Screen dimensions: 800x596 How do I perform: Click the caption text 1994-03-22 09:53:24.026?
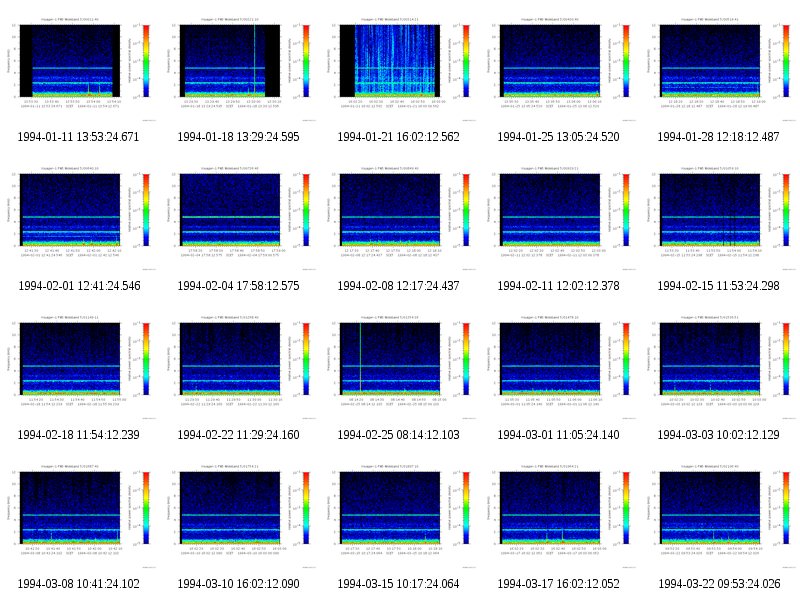click(x=719, y=584)
